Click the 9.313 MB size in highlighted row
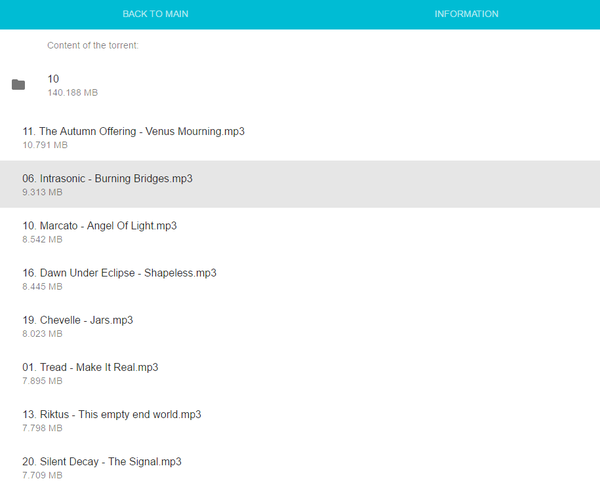 click(42, 193)
